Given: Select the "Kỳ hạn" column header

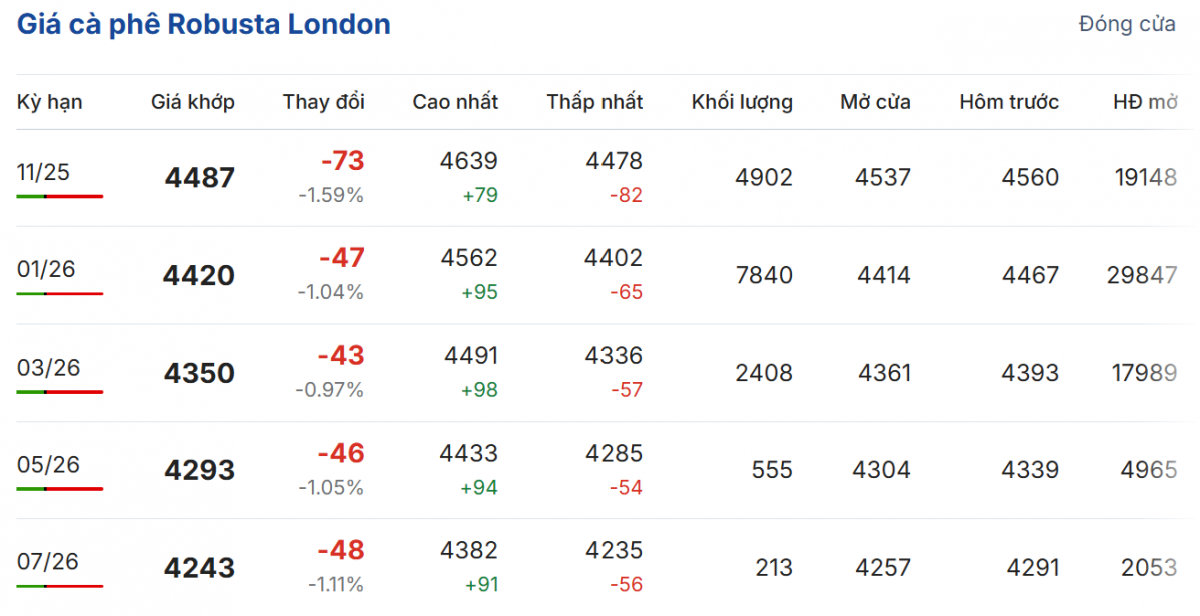Looking at the screenshot, I should (50, 102).
